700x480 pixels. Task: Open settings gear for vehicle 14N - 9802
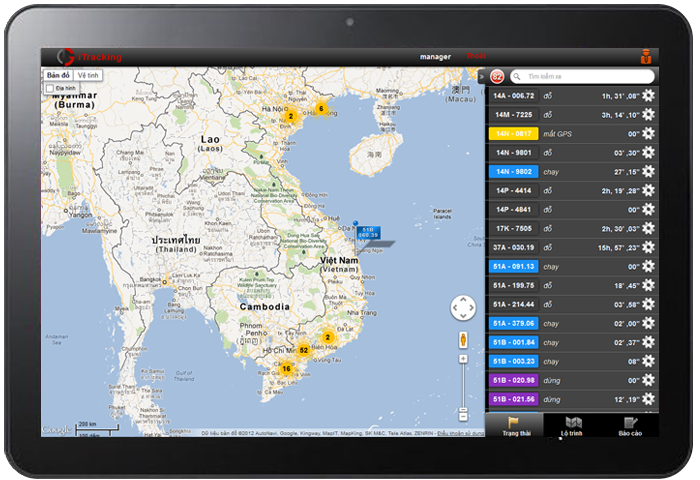[x=648, y=171]
